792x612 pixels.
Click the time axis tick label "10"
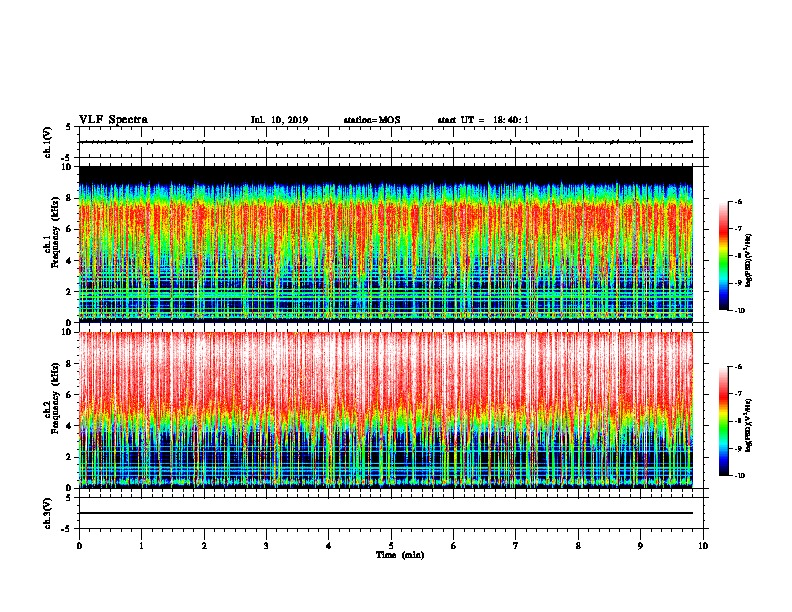pos(703,546)
